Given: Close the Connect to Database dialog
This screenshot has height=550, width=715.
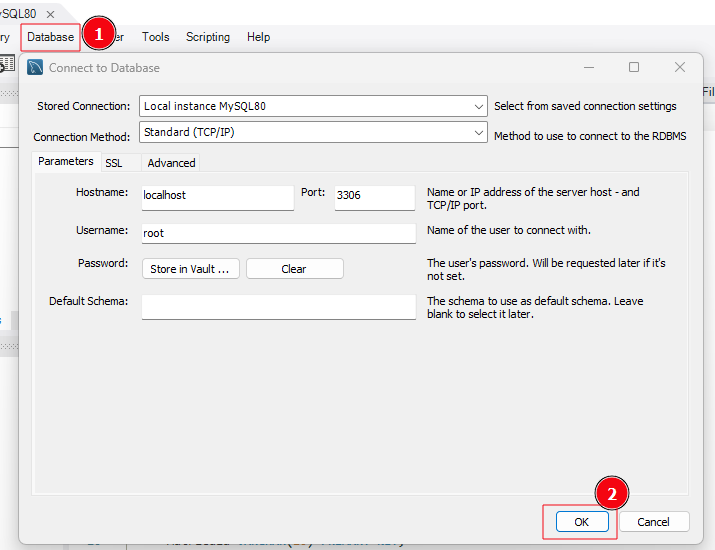Looking at the screenshot, I should (680, 67).
